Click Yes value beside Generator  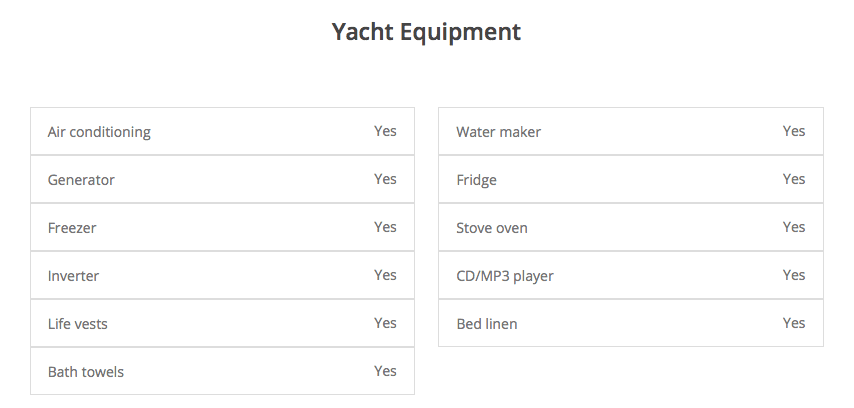[385, 179]
